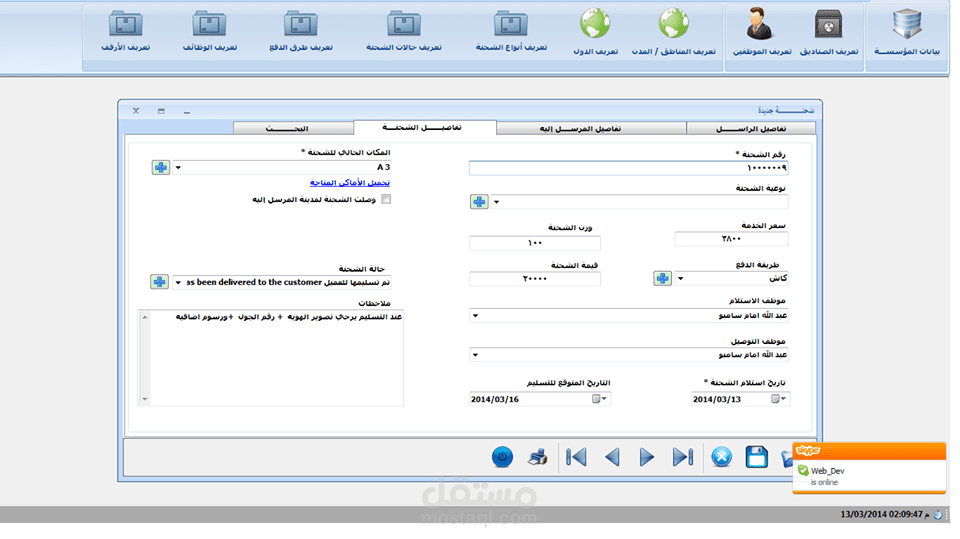Click the 2014/03/13 receipt date value
Screen dimensions: 960x539
tap(717, 399)
